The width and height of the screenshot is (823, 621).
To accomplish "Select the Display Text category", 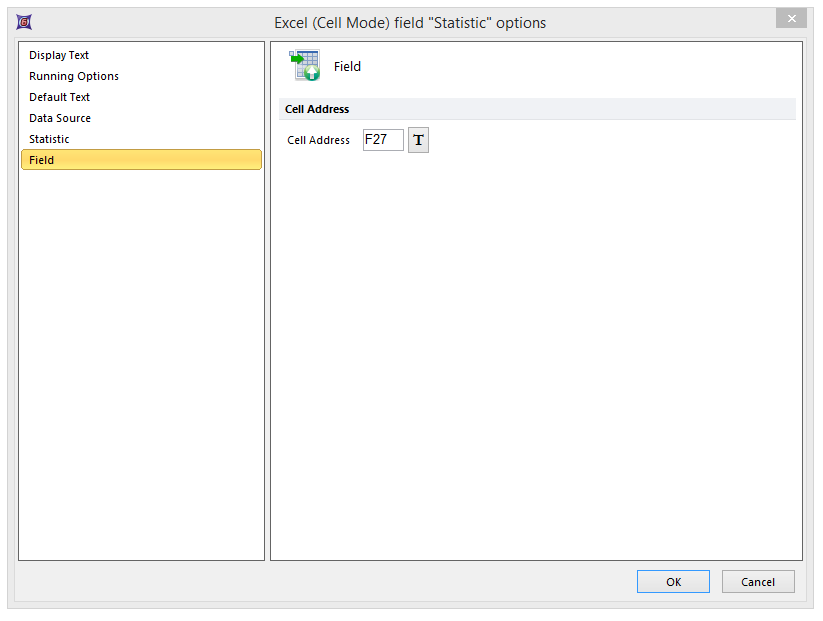I will pos(59,55).
